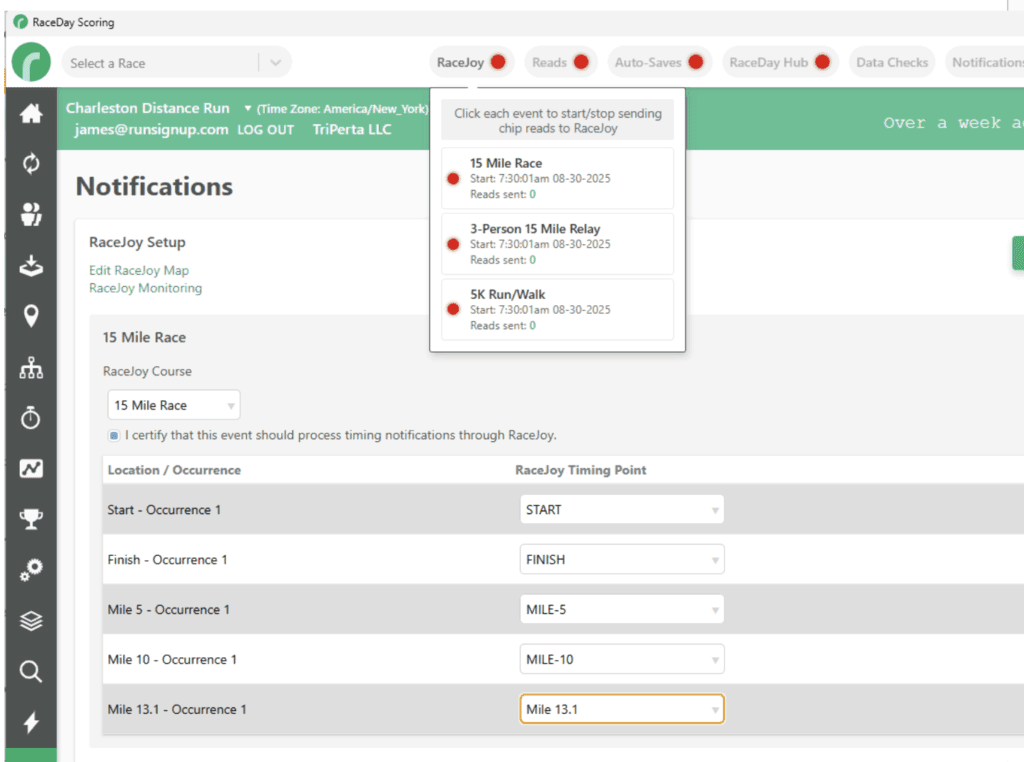Click the Location / Occurrence column header
The width and height of the screenshot is (1024, 762).
pos(174,470)
